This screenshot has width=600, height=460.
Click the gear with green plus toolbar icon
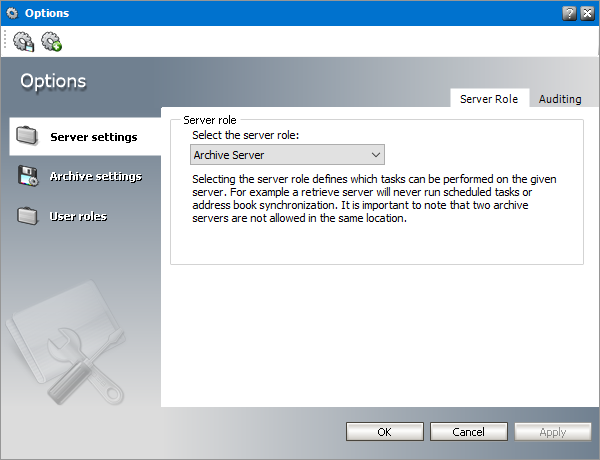click(x=52, y=41)
